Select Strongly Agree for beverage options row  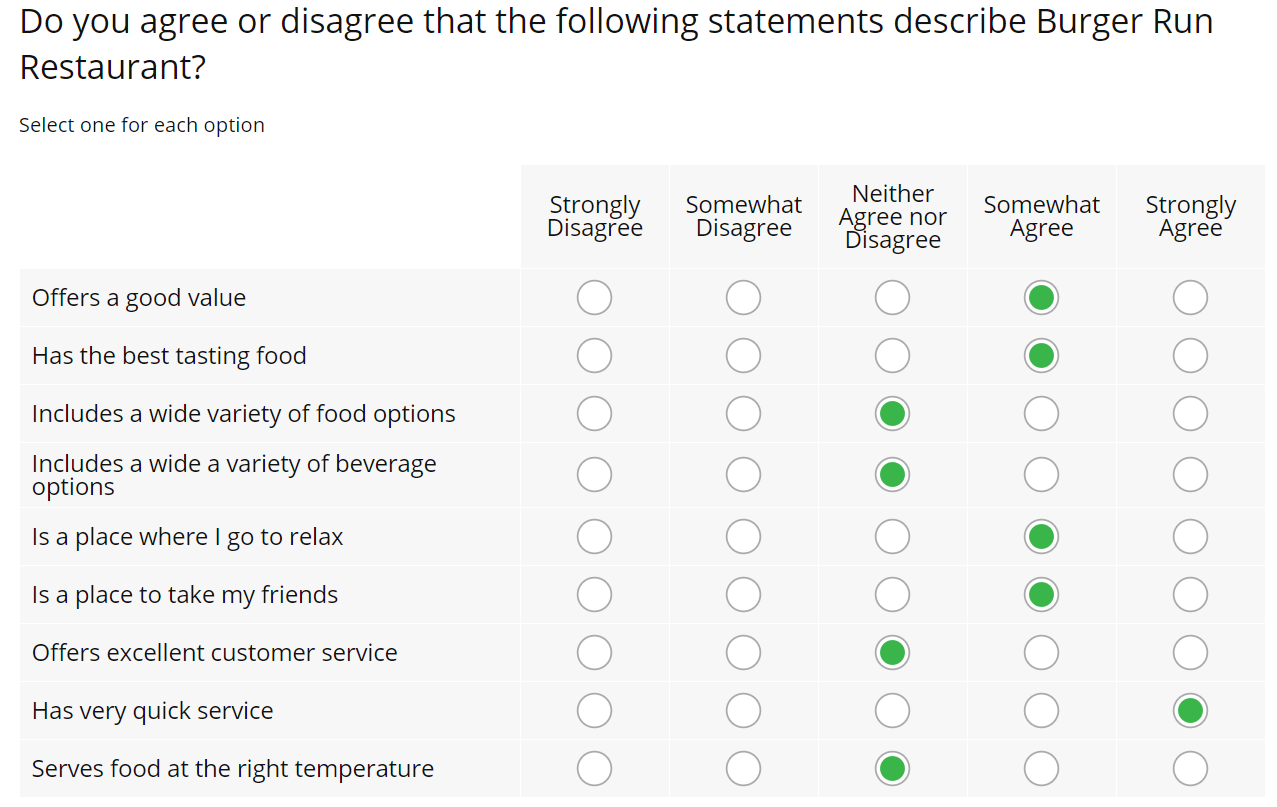point(1190,475)
